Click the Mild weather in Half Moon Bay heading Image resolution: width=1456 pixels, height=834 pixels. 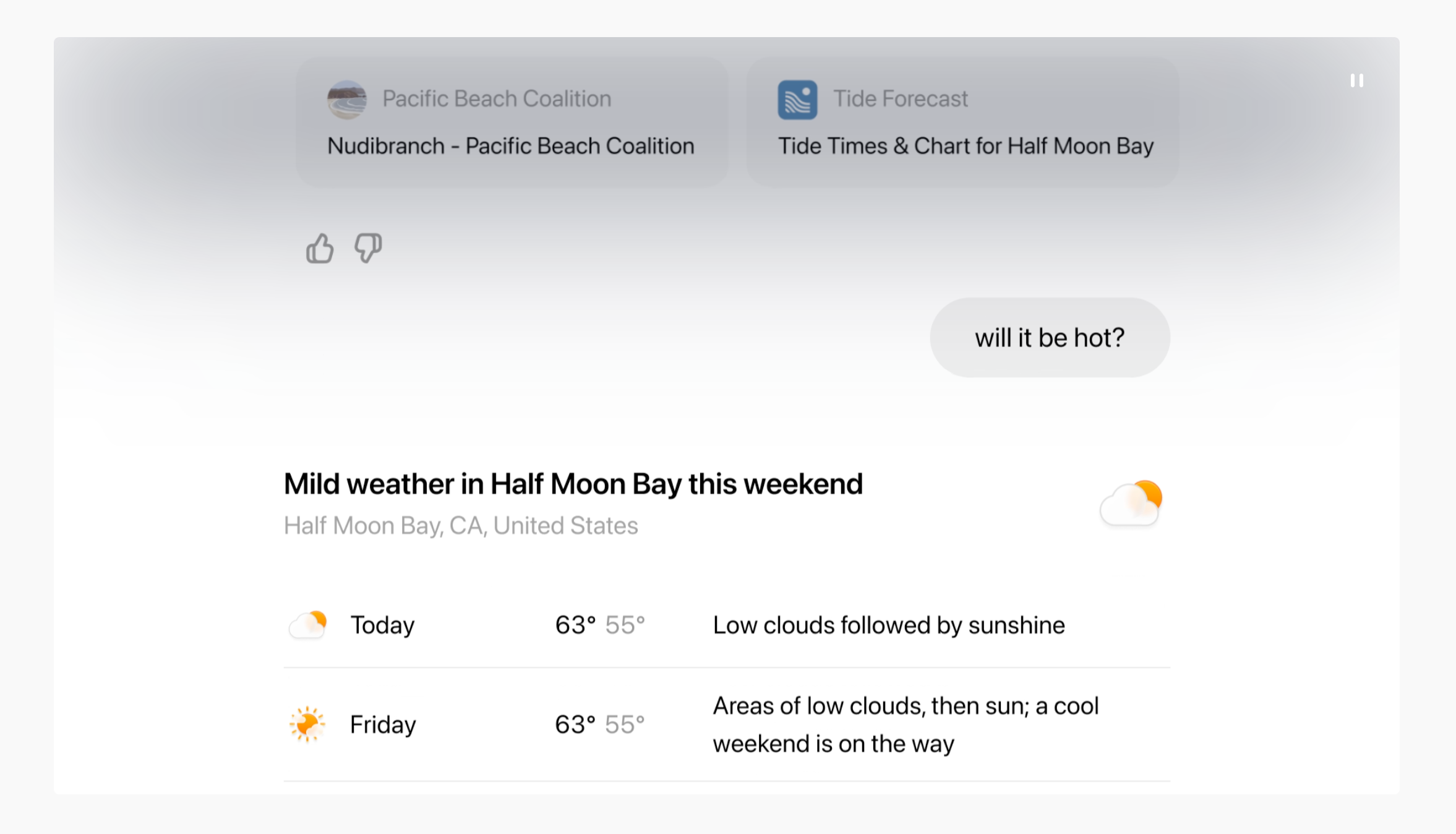tap(573, 484)
